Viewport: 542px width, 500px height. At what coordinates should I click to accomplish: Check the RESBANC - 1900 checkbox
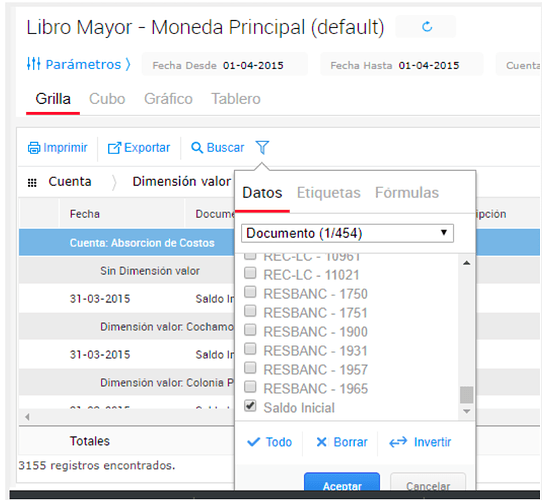[x=250, y=330]
